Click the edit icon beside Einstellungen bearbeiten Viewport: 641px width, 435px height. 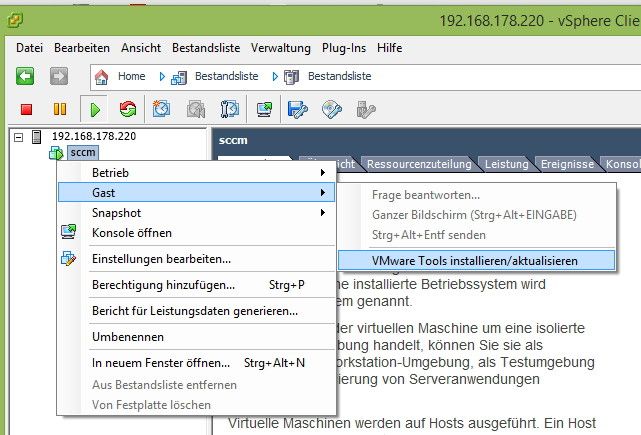[68, 258]
